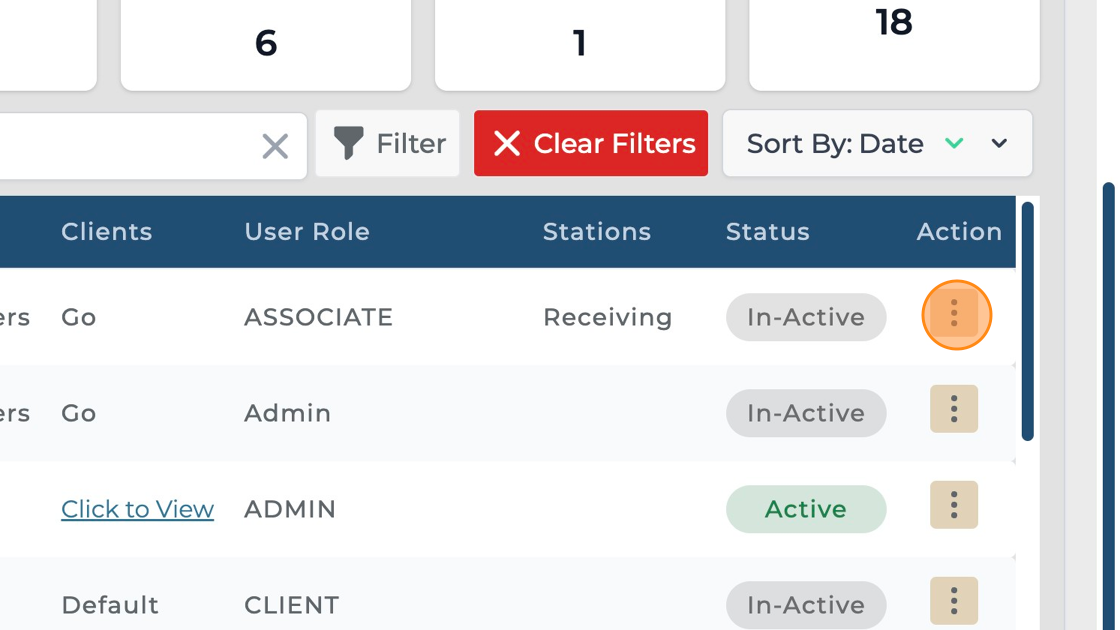
Task: Toggle sort direction with the green chevron
Action: (954, 144)
